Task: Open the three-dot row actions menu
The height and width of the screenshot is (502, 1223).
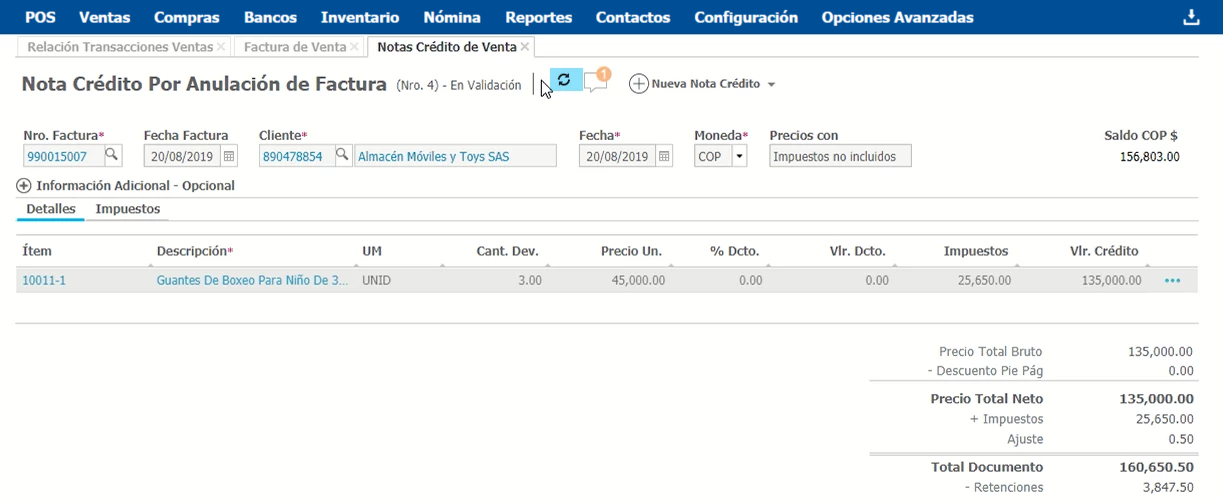Action: (1172, 281)
